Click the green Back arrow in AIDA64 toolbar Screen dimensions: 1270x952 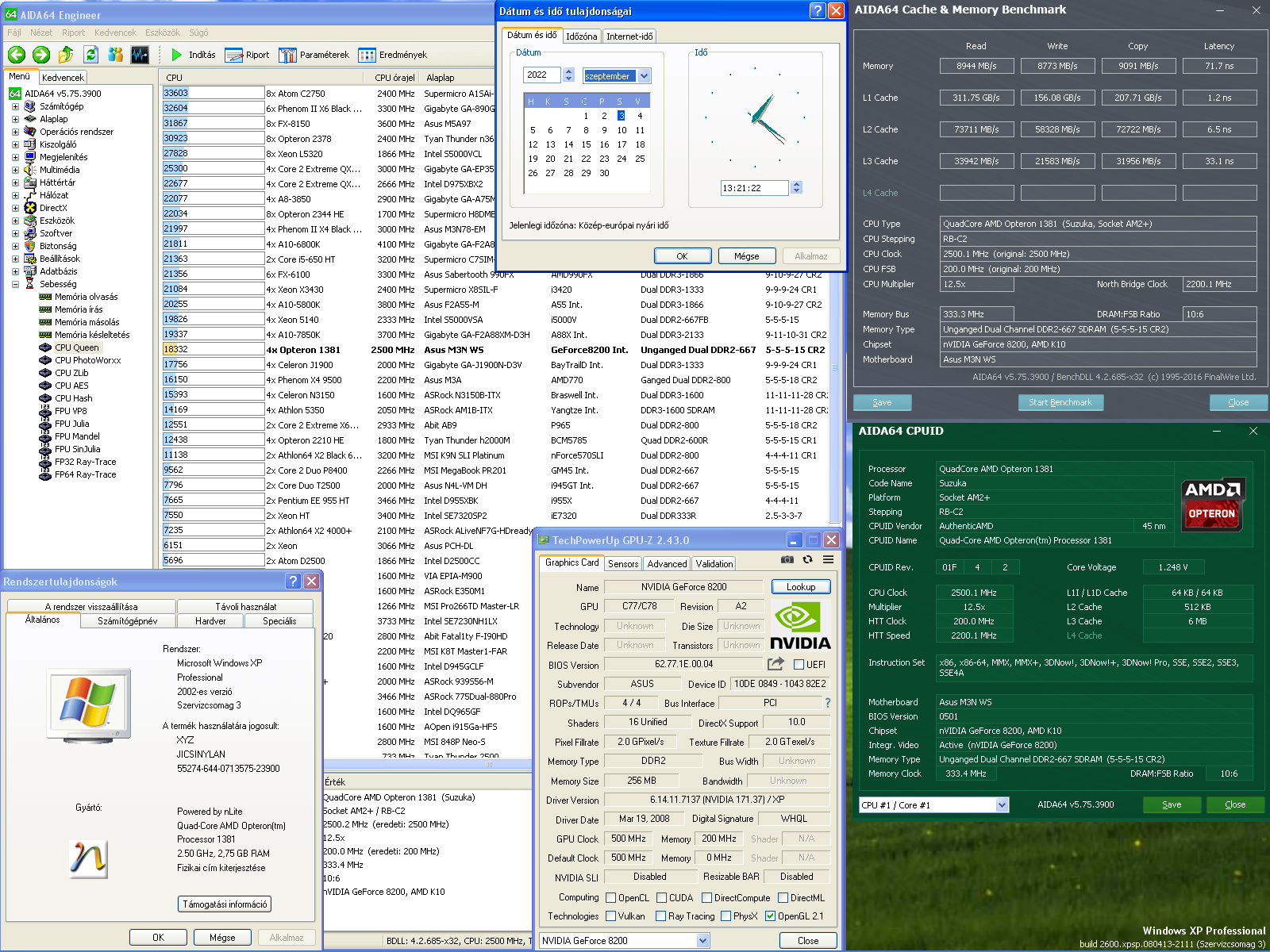tap(17, 55)
